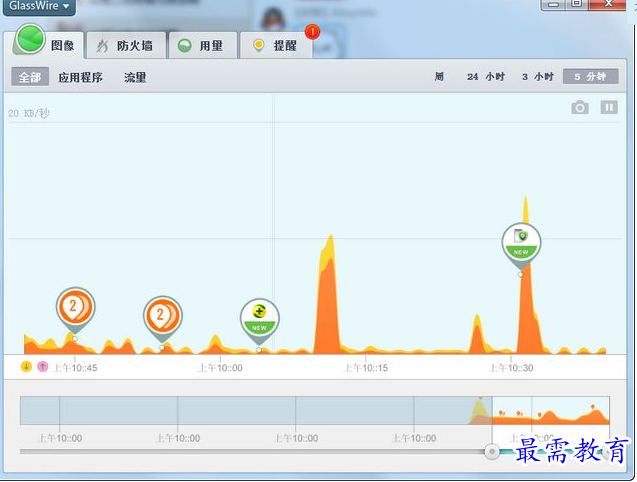637x482 pixels.
Task: Set time range to 5 分钟
Action: (x=591, y=76)
